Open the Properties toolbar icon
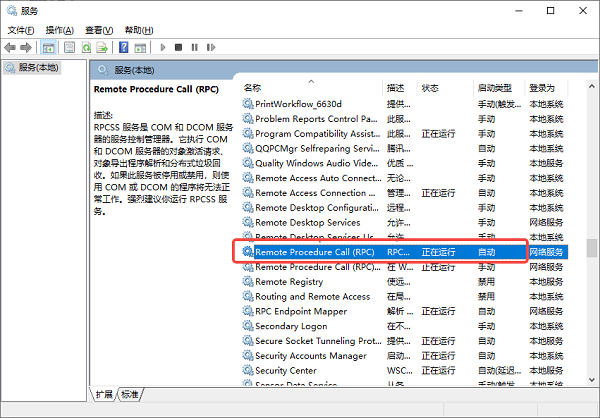Image resolution: width=600 pixels, height=418 pixels. point(69,47)
